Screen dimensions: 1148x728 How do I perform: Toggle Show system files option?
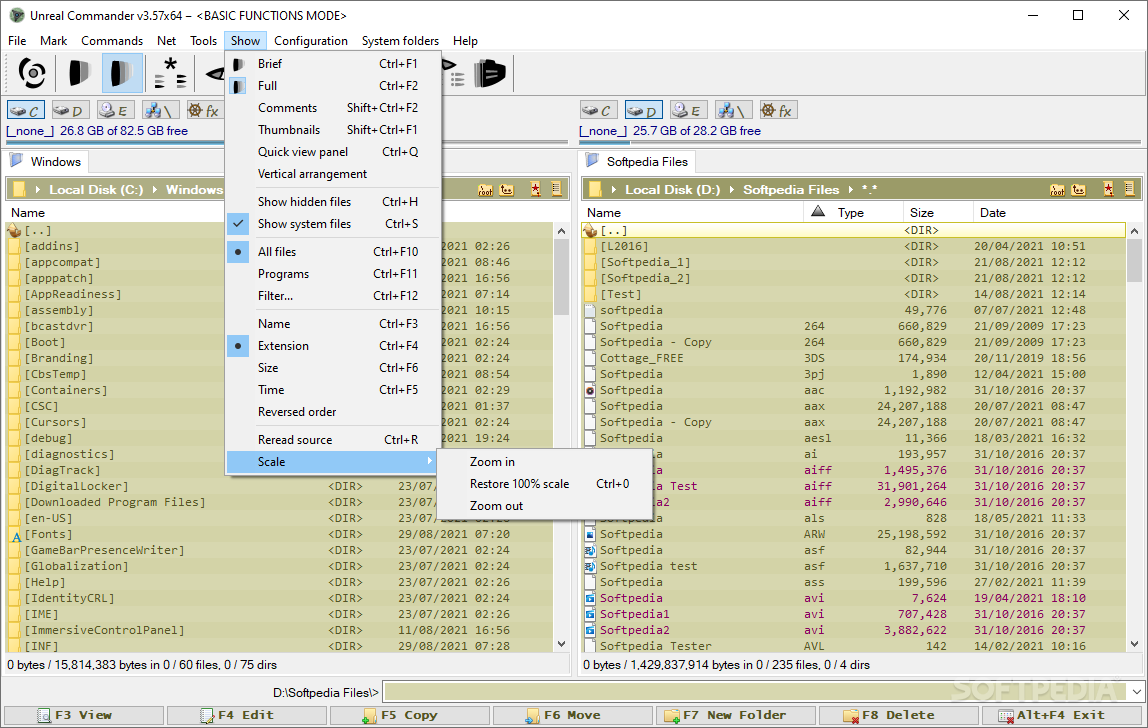333,223
